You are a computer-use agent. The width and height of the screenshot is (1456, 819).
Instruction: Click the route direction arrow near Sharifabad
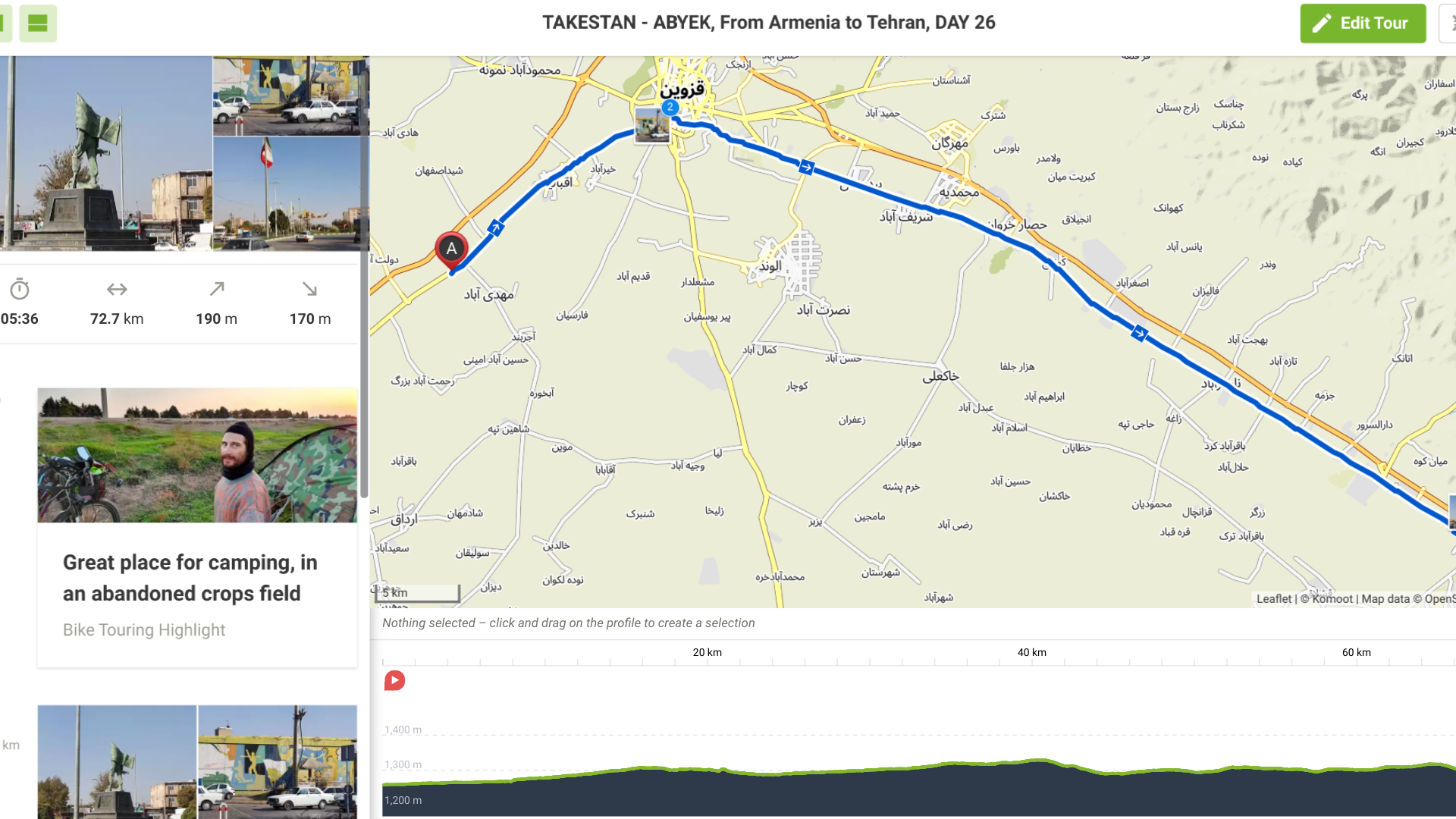pyautogui.click(x=806, y=168)
